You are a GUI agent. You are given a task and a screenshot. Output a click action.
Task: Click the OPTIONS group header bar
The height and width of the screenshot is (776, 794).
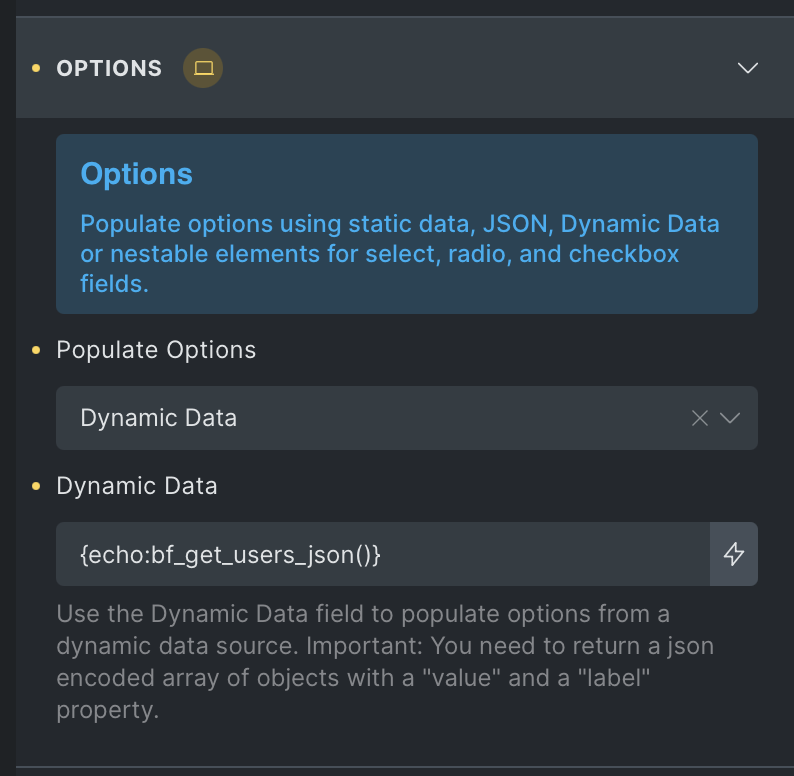405,68
